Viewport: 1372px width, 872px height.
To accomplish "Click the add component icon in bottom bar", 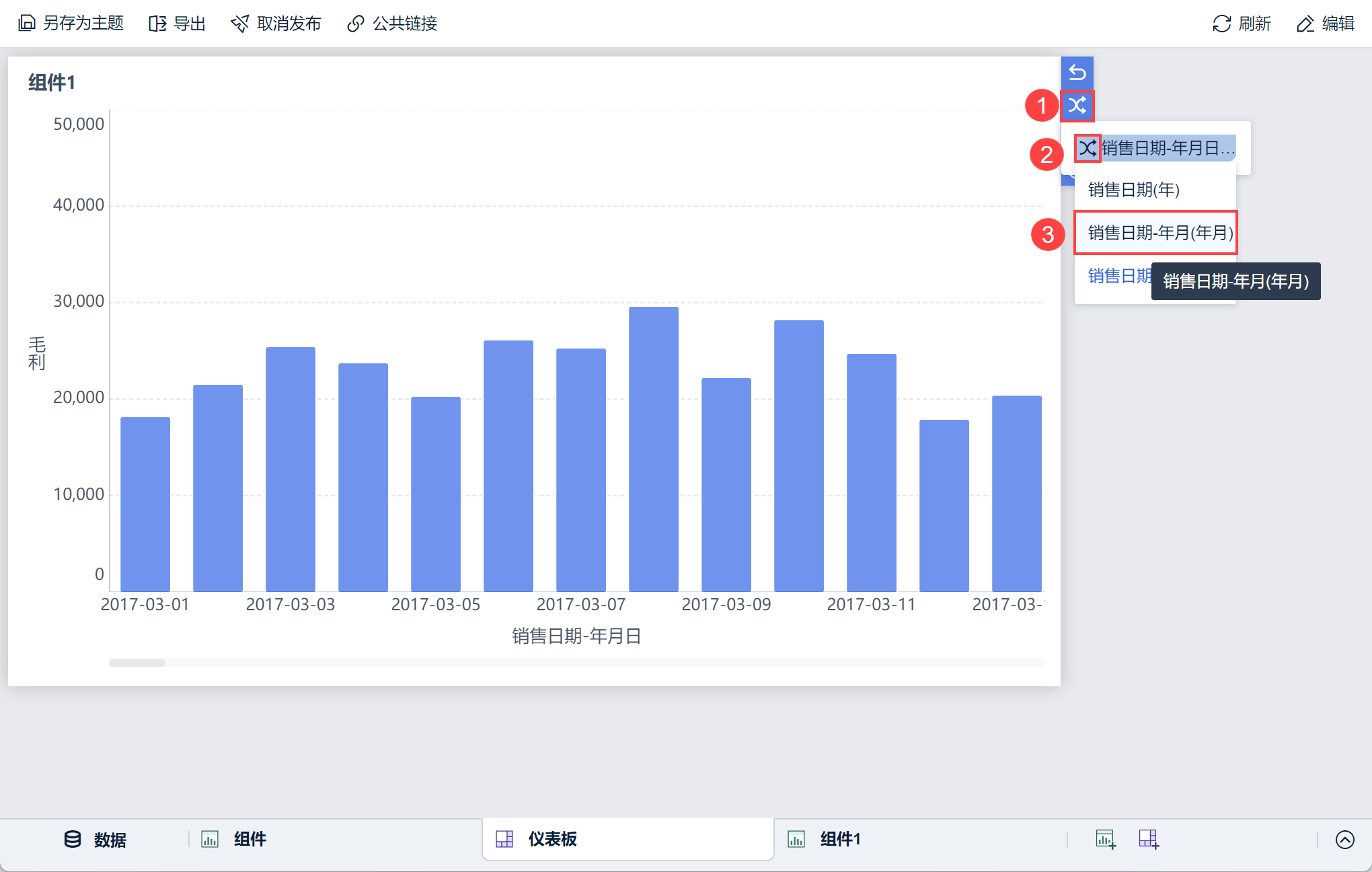I will pos(1106,839).
